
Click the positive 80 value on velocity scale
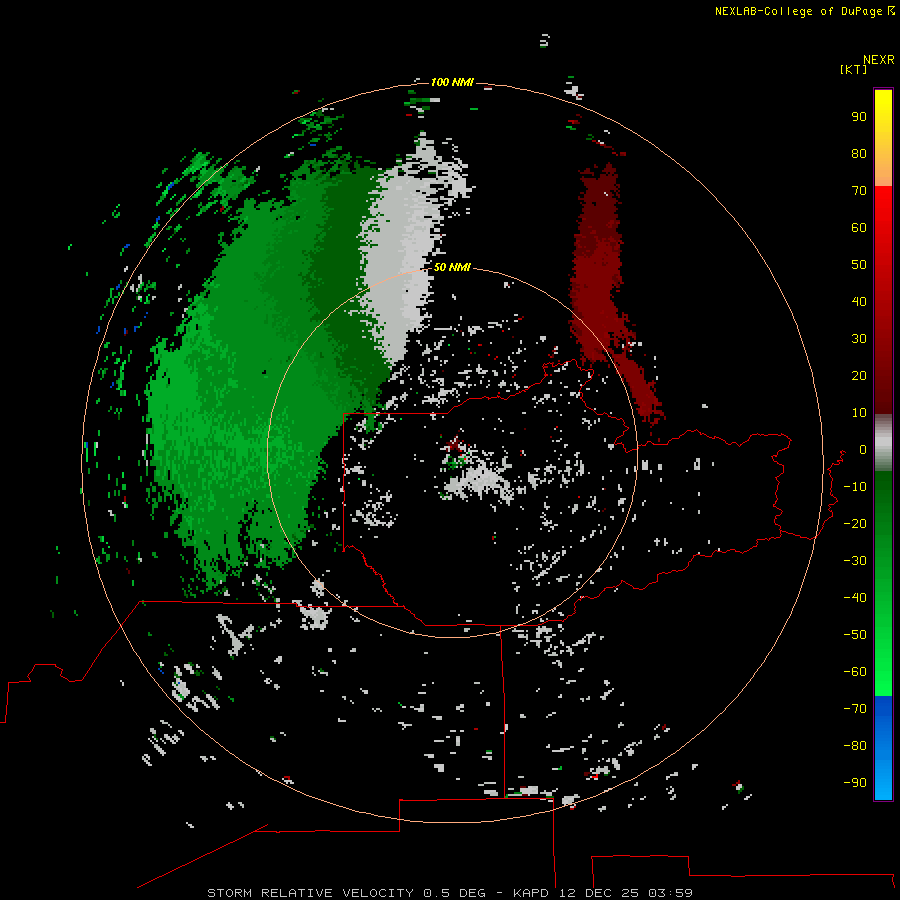pyautogui.click(x=859, y=153)
